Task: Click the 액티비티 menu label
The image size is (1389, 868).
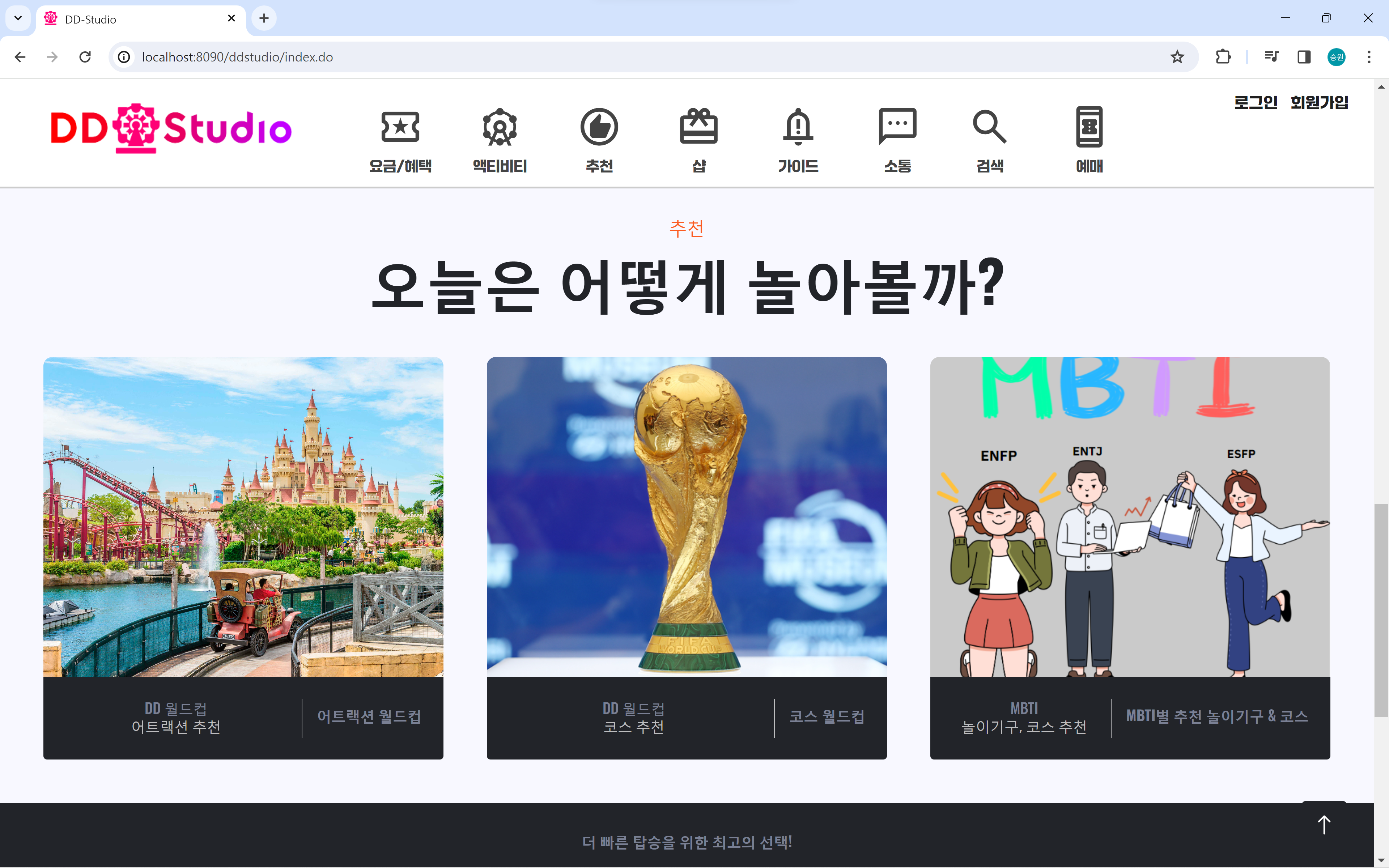Action: [499, 166]
